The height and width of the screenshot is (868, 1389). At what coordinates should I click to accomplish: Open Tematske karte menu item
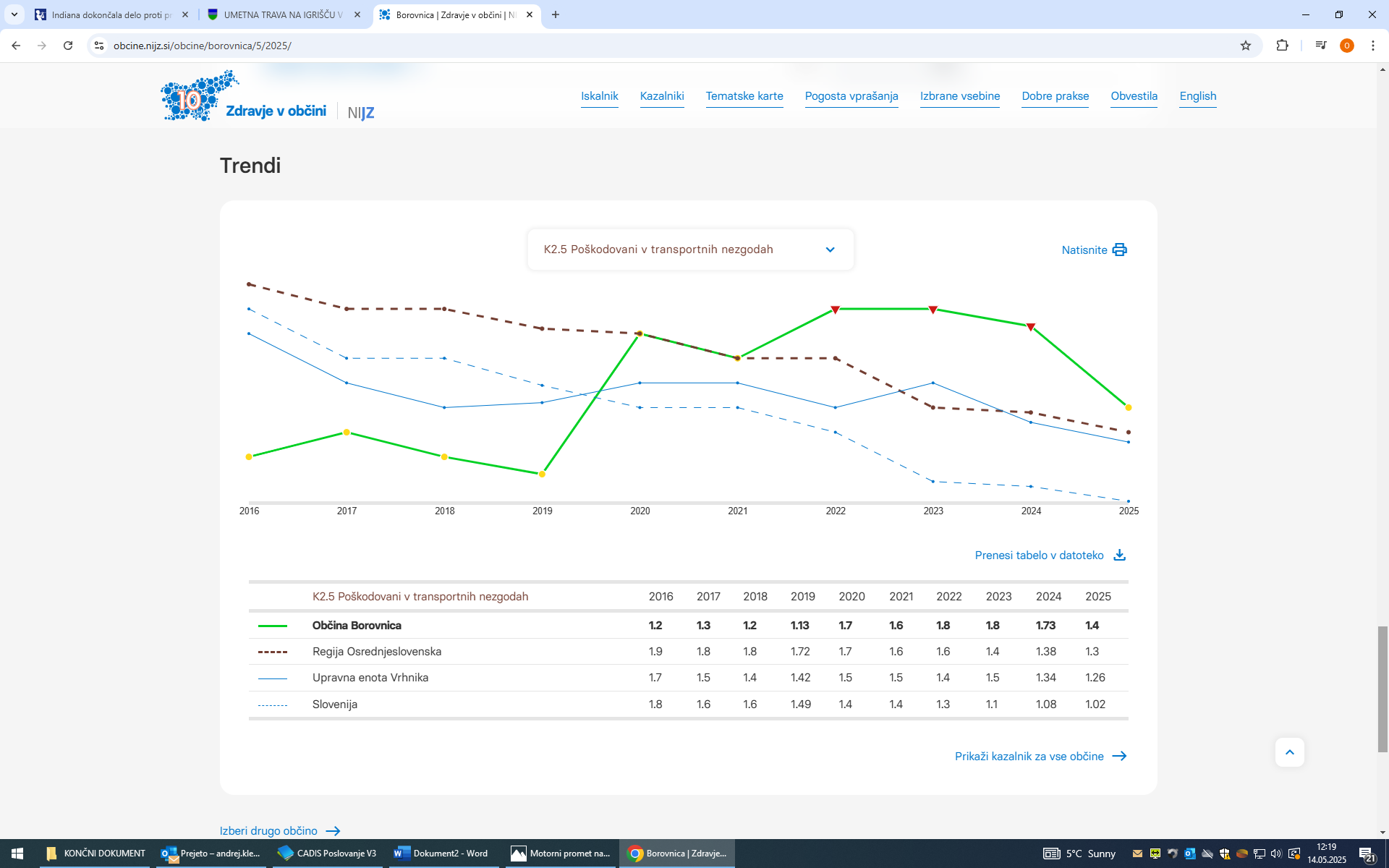(744, 96)
